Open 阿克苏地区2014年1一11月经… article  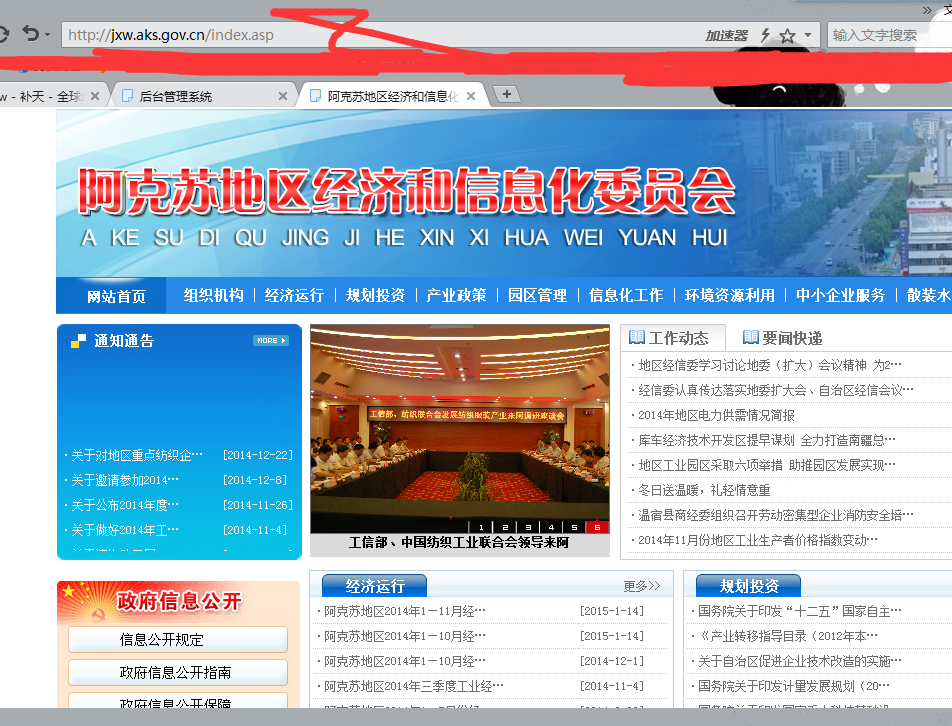[x=404, y=611]
